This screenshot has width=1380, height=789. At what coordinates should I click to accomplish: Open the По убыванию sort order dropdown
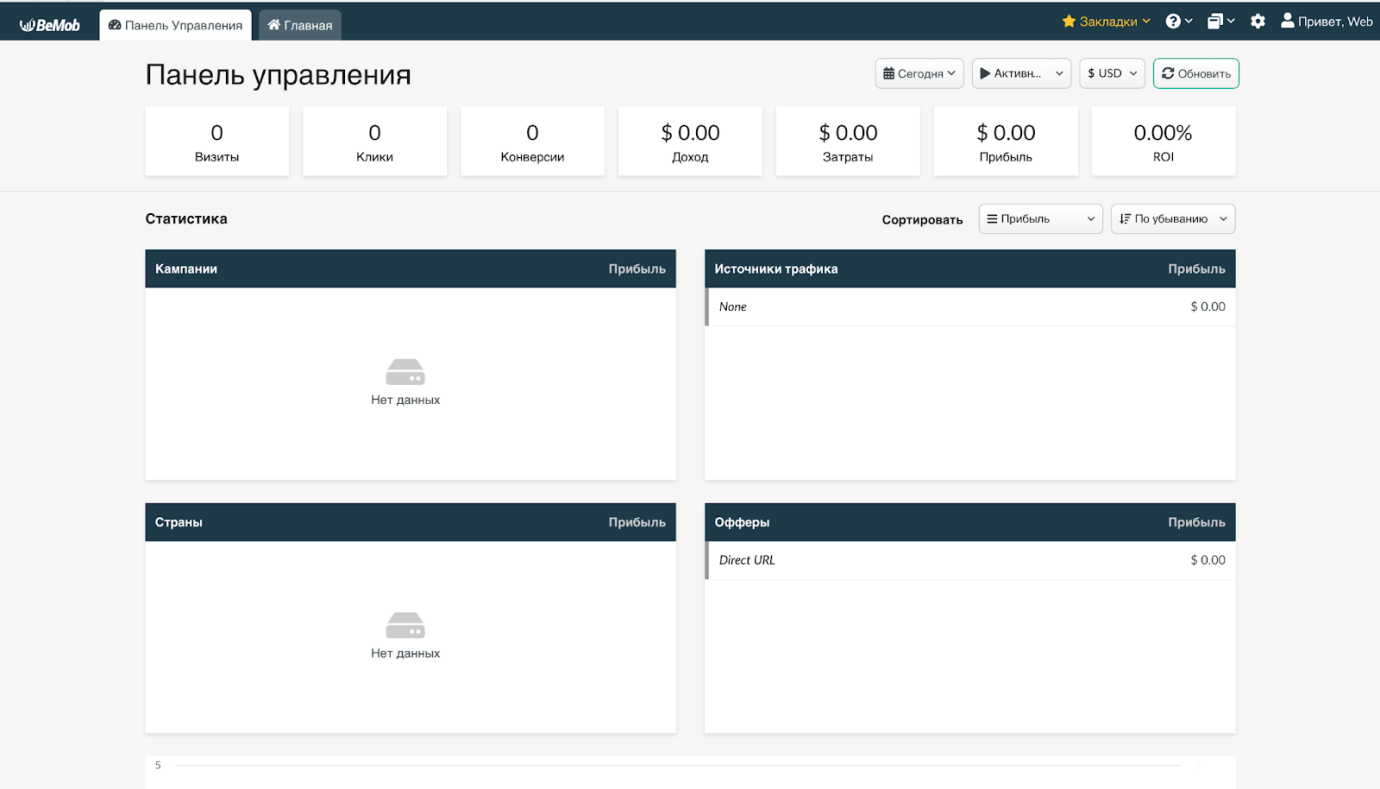[1173, 219]
